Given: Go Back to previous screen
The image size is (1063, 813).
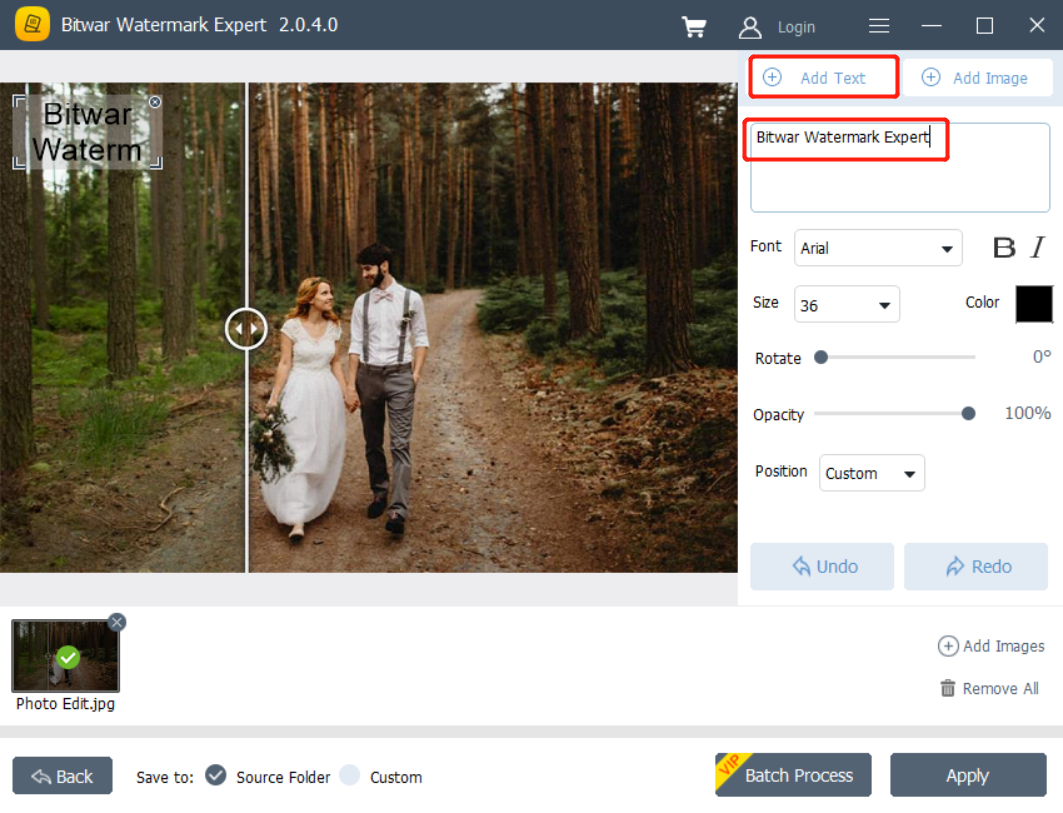Looking at the screenshot, I should point(62,776).
